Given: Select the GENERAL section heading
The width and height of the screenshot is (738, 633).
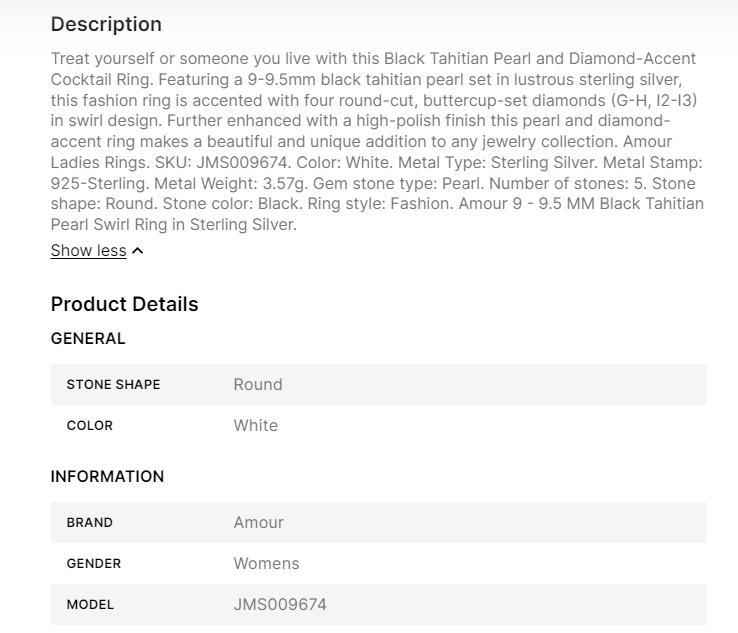Looking at the screenshot, I should [x=88, y=339].
